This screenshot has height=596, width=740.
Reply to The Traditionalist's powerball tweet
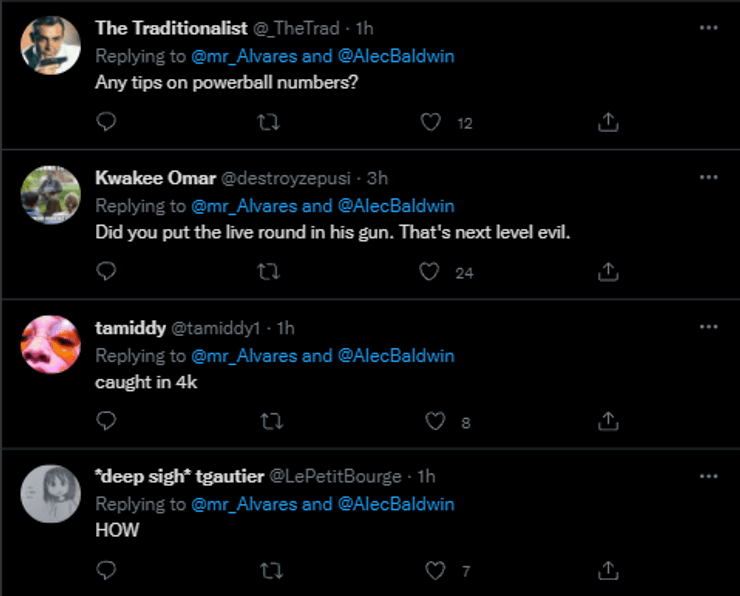point(108,122)
